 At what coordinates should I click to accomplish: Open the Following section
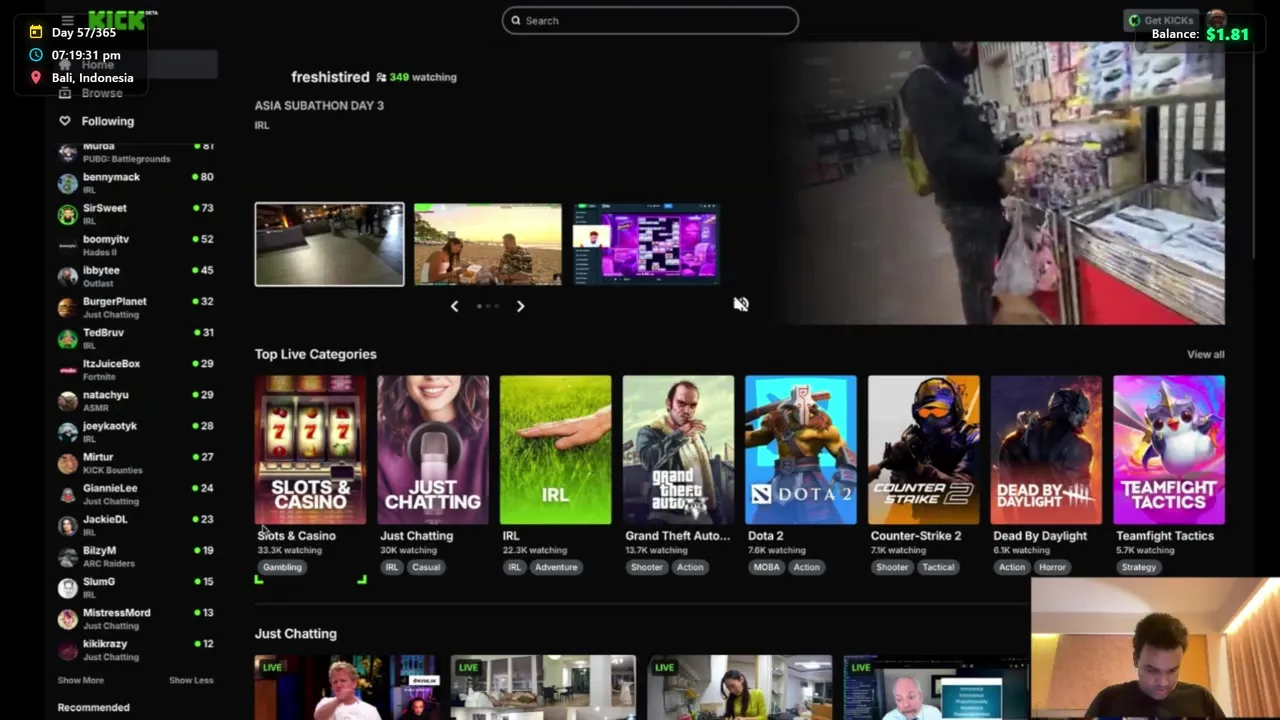click(x=108, y=121)
